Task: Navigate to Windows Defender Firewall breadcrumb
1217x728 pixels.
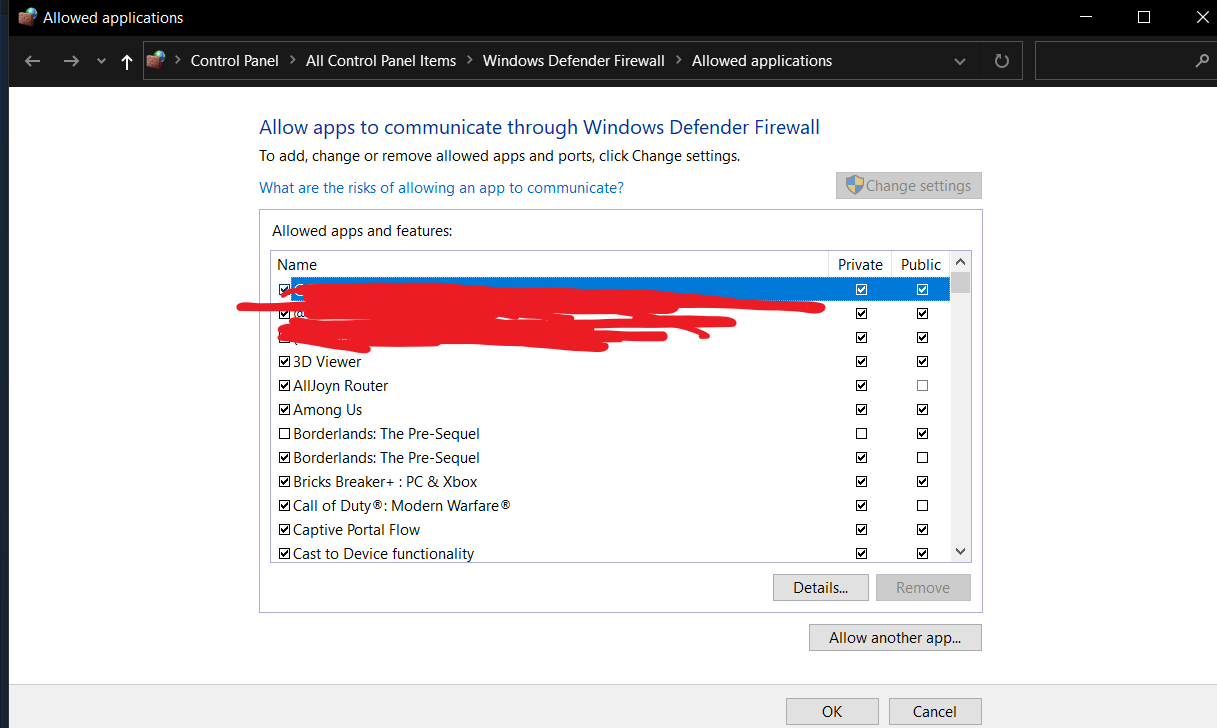Action: click(573, 61)
